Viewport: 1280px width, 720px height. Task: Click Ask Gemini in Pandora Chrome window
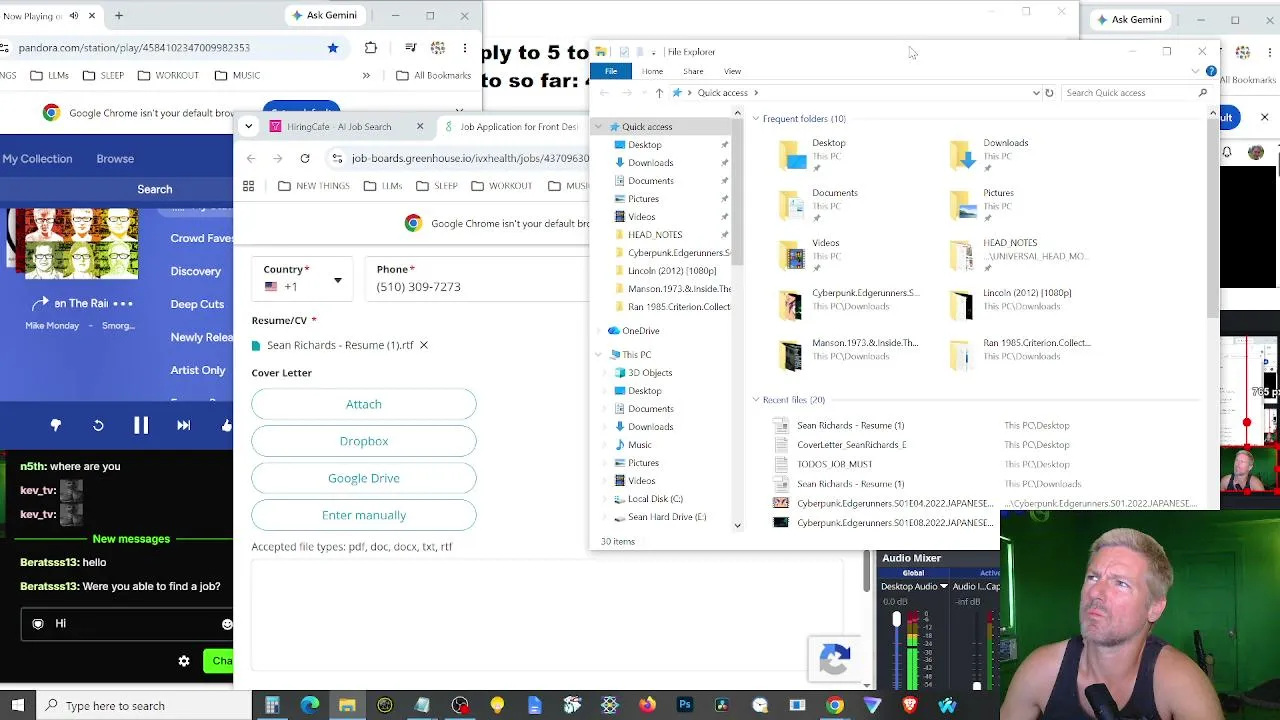[x=324, y=16]
